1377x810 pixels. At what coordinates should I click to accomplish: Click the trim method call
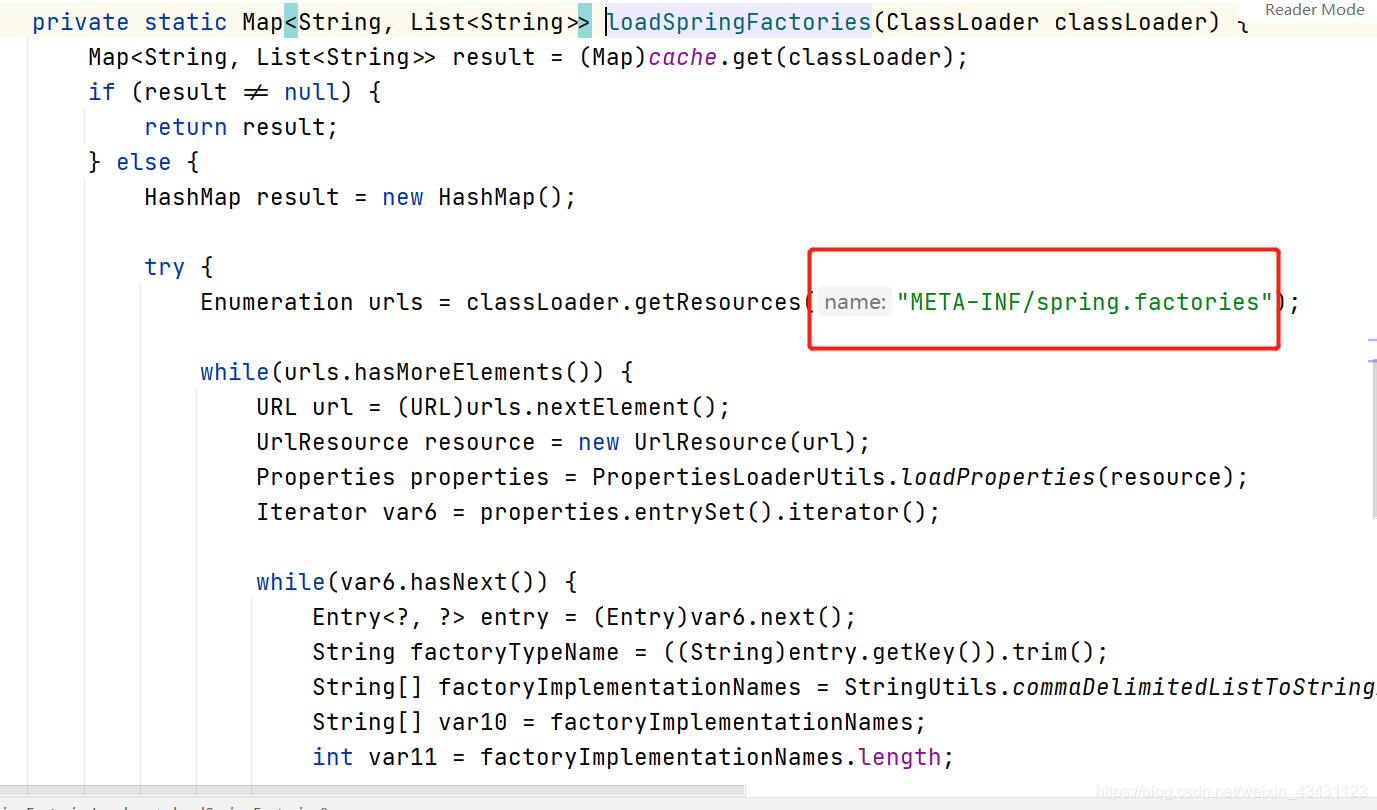pyautogui.click(x=1040, y=652)
